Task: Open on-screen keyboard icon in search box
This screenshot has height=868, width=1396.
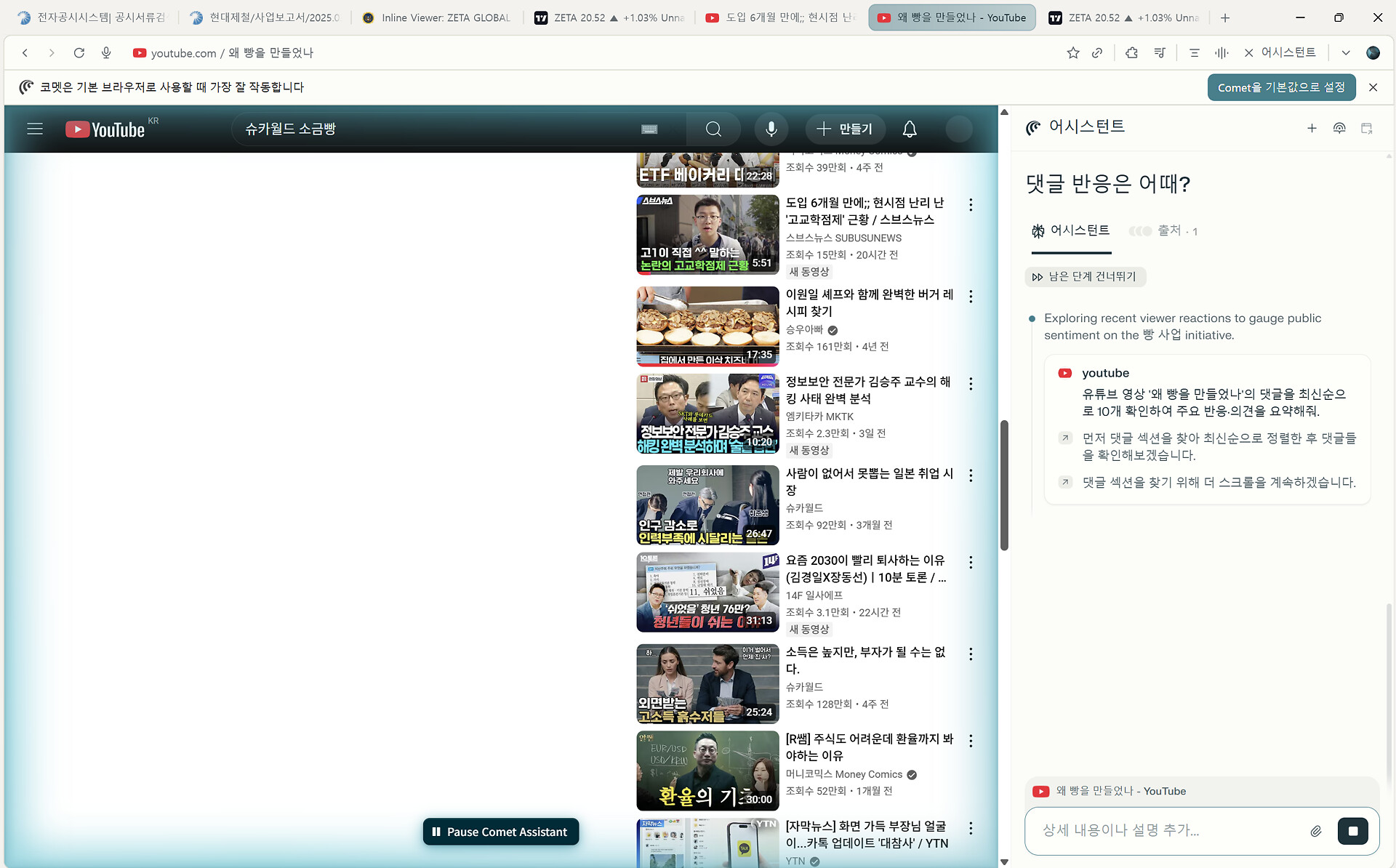Action: [x=649, y=129]
